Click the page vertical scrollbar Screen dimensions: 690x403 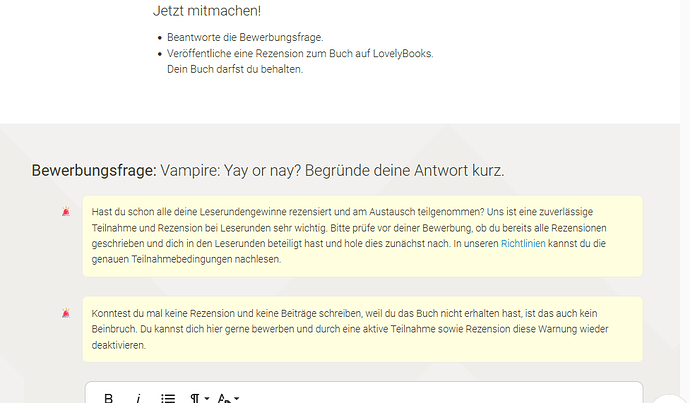[x=685, y=202]
